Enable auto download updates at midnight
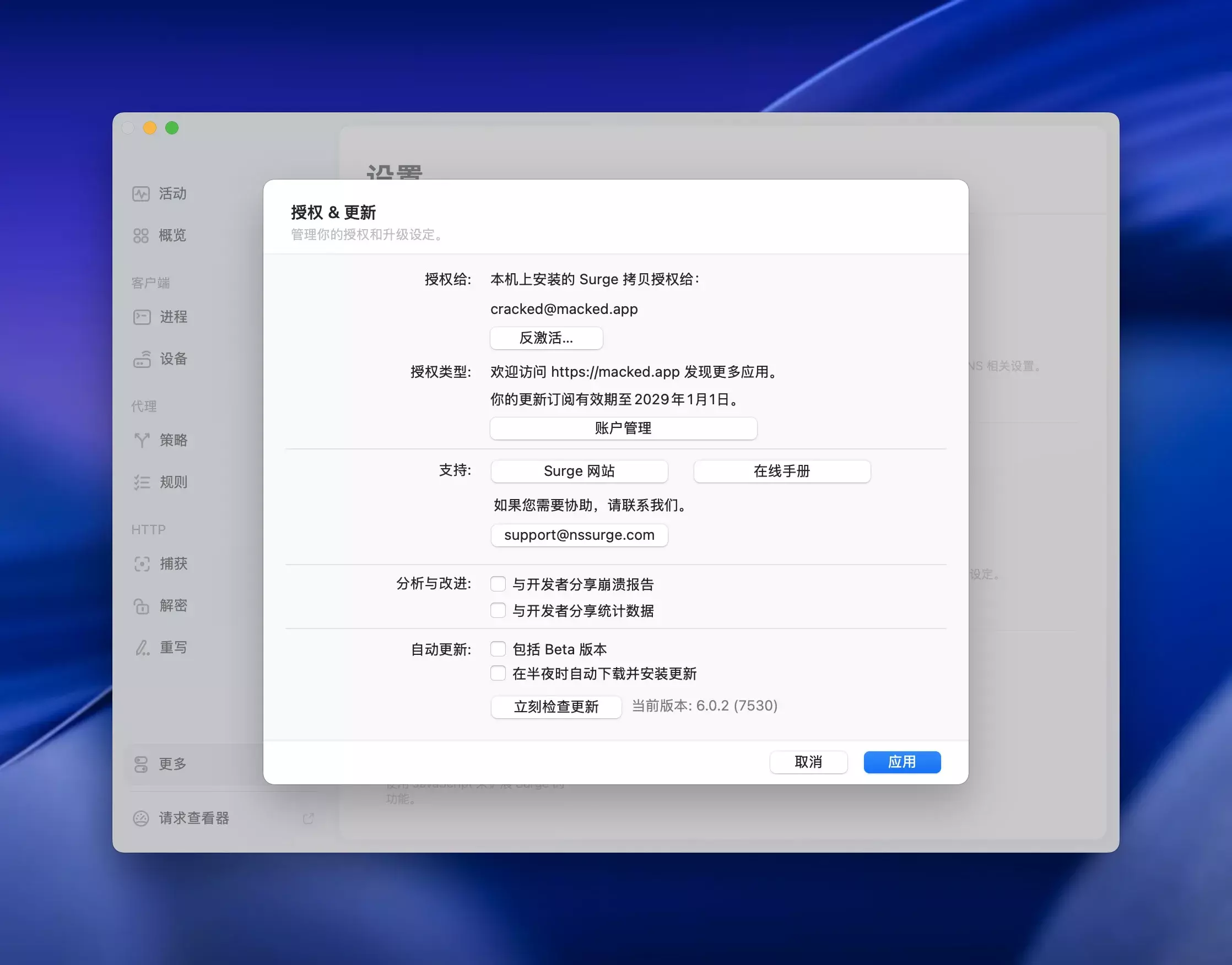This screenshot has height=965, width=1232. tap(498, 673)
